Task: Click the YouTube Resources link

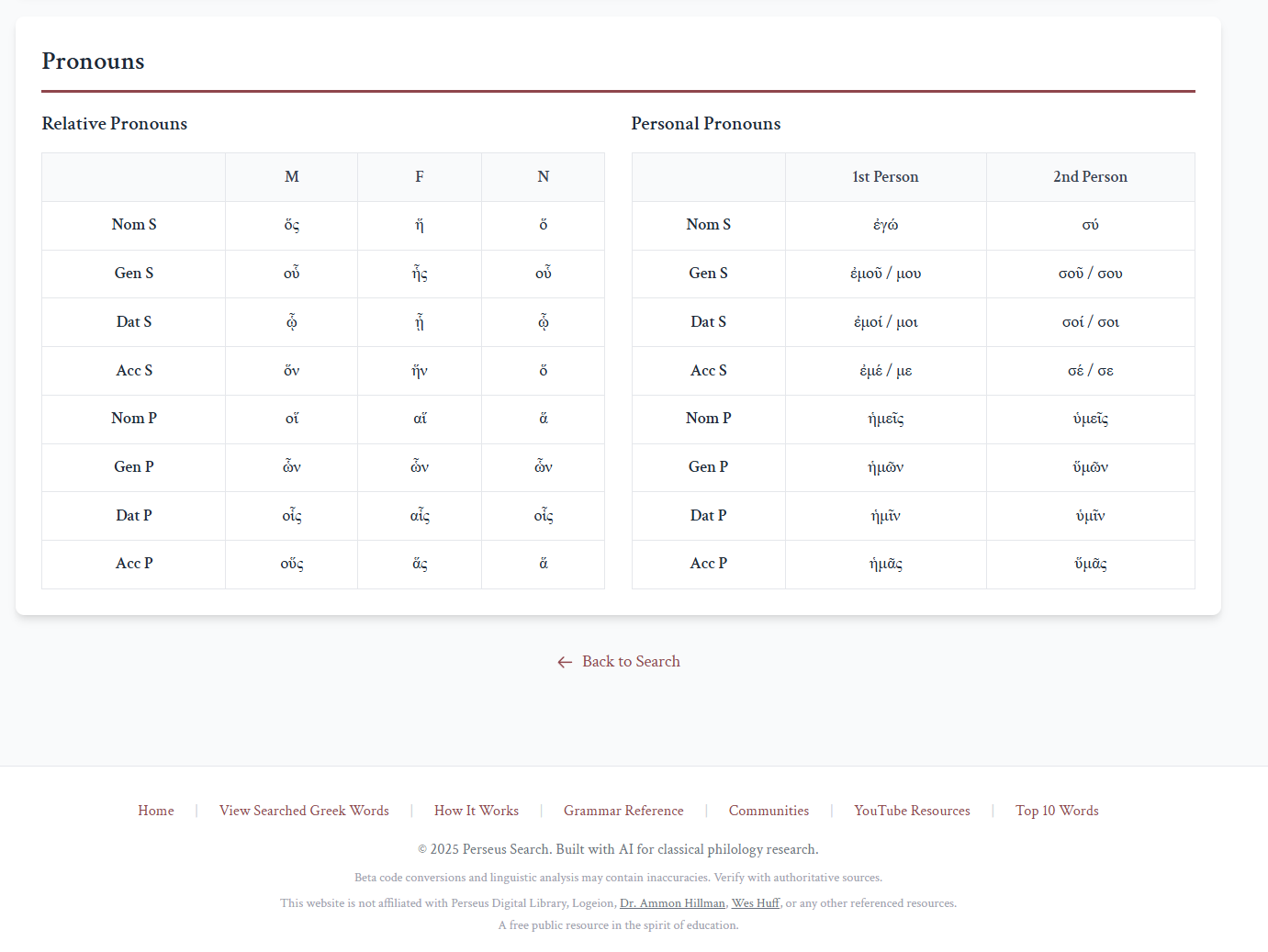Action: 912,811
